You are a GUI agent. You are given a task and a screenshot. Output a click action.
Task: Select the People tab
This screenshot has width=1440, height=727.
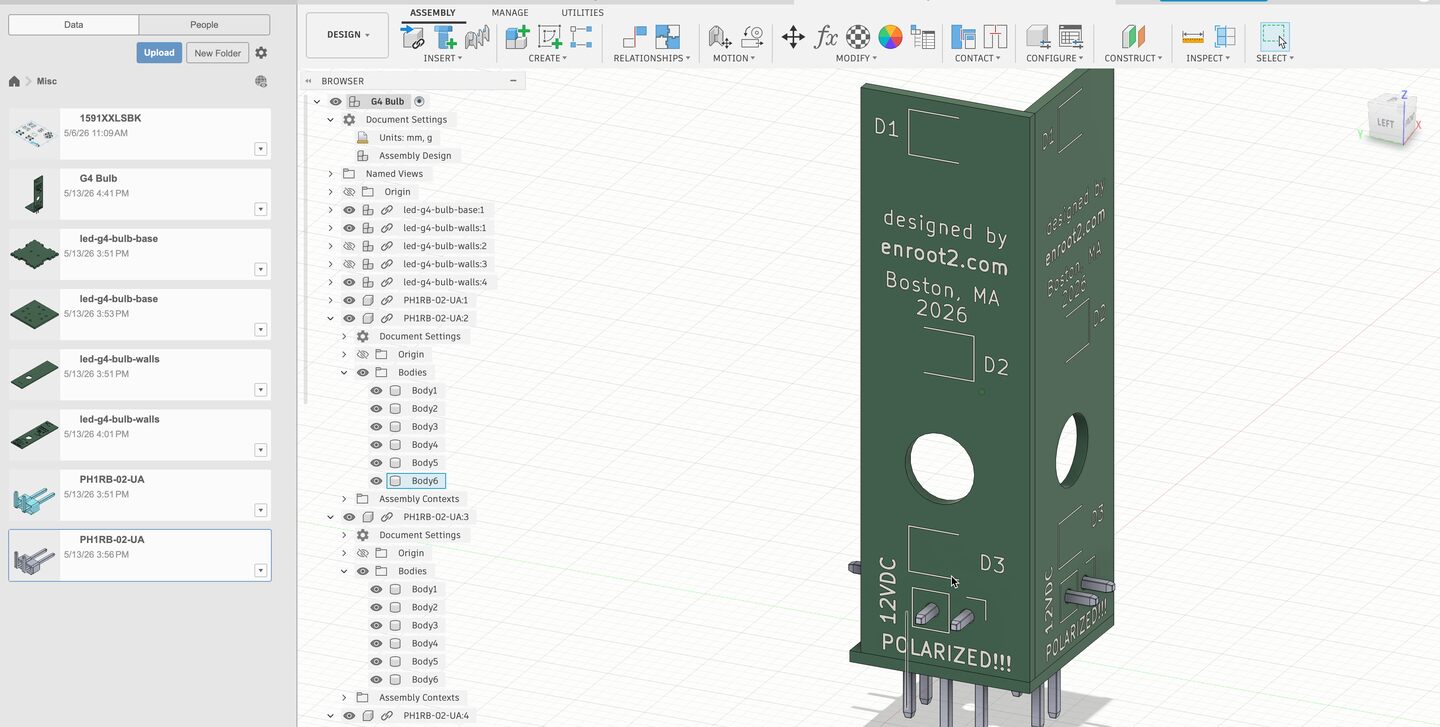pyautogui.click(x=204, y=24)
